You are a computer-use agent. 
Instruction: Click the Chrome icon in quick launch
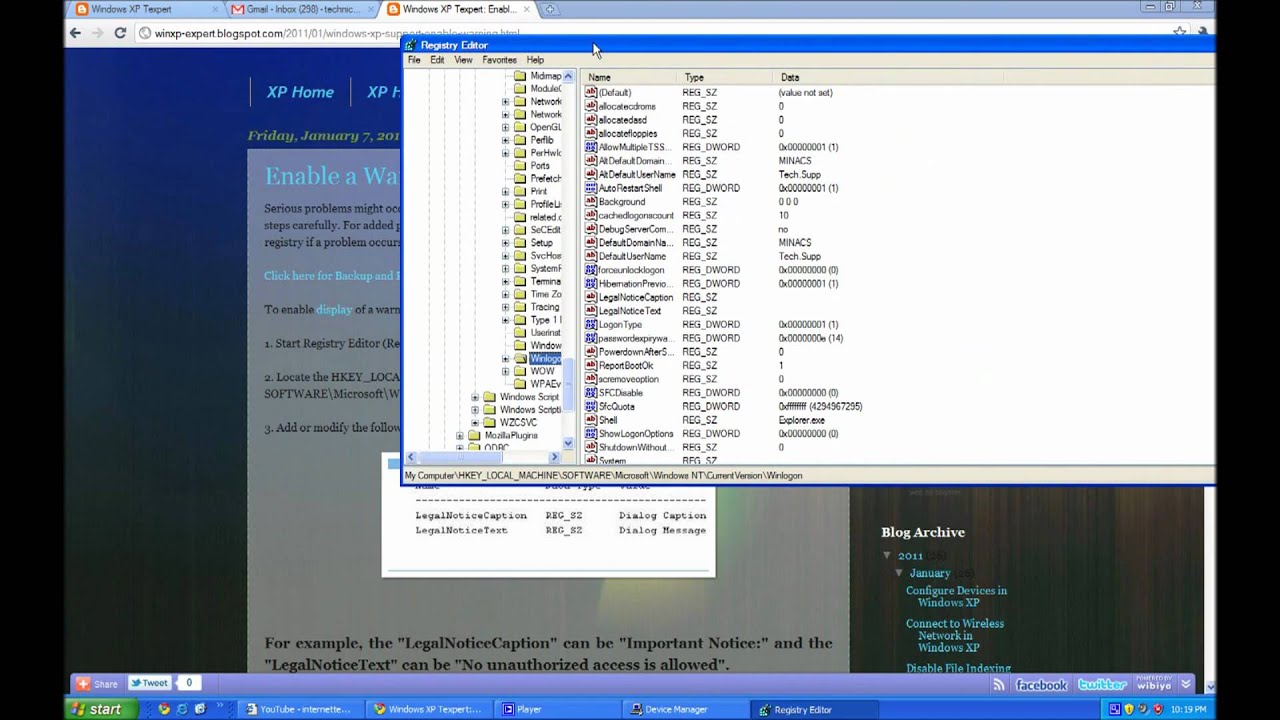164,709
